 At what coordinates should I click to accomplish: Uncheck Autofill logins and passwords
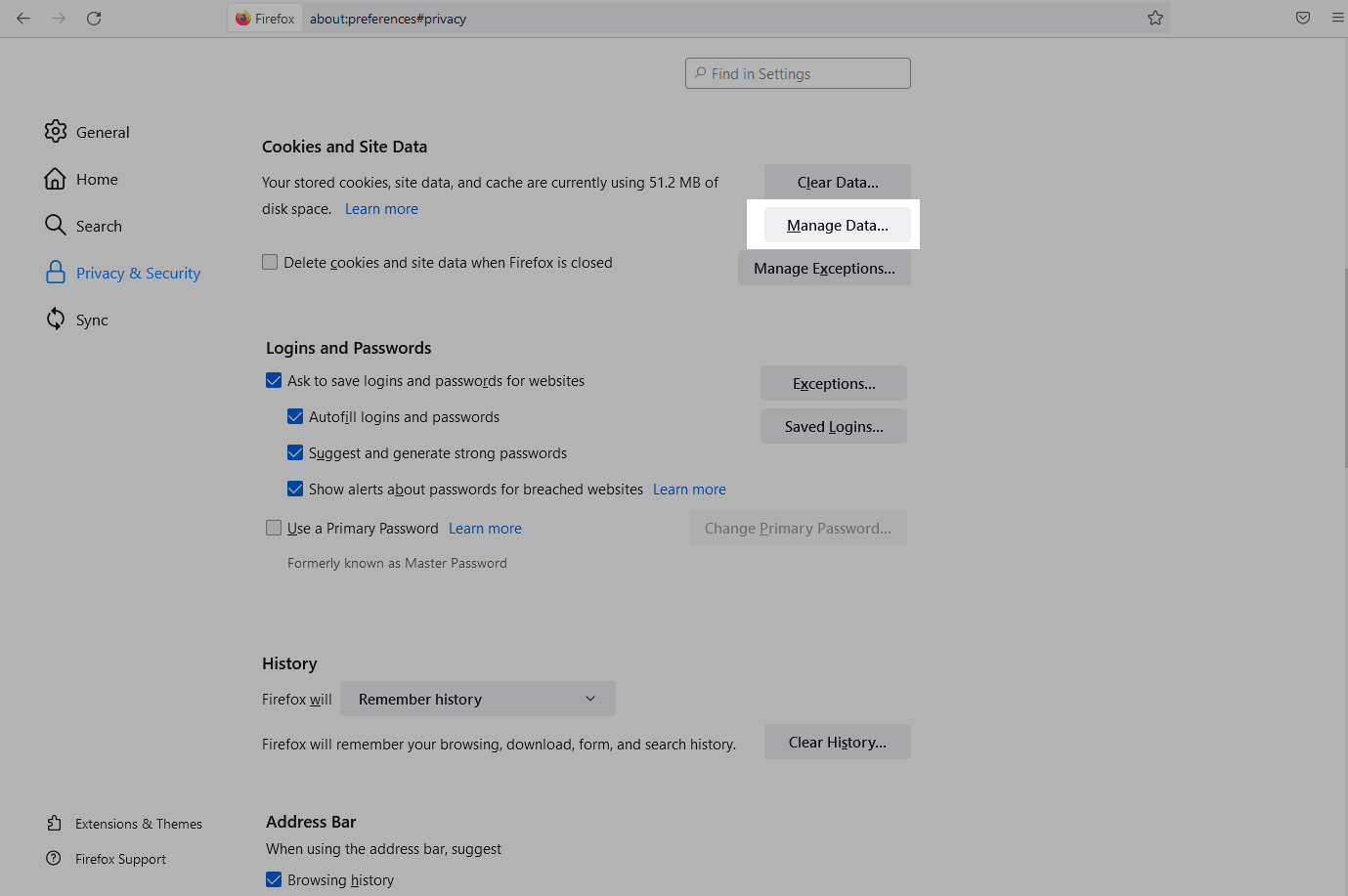click(295, 417)
